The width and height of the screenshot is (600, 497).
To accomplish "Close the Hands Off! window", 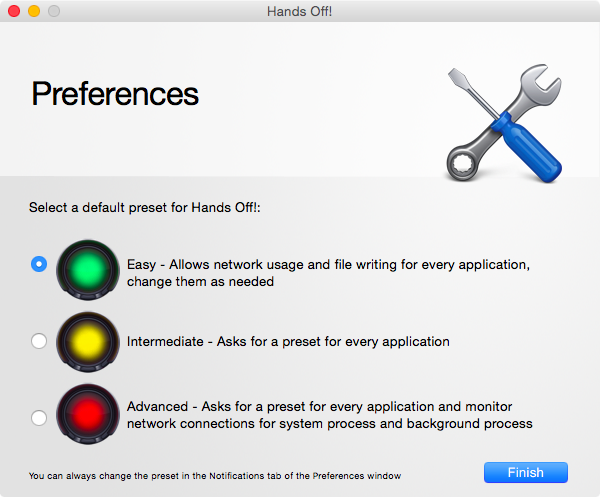I will pyautogui.click(x=14, y=11).
